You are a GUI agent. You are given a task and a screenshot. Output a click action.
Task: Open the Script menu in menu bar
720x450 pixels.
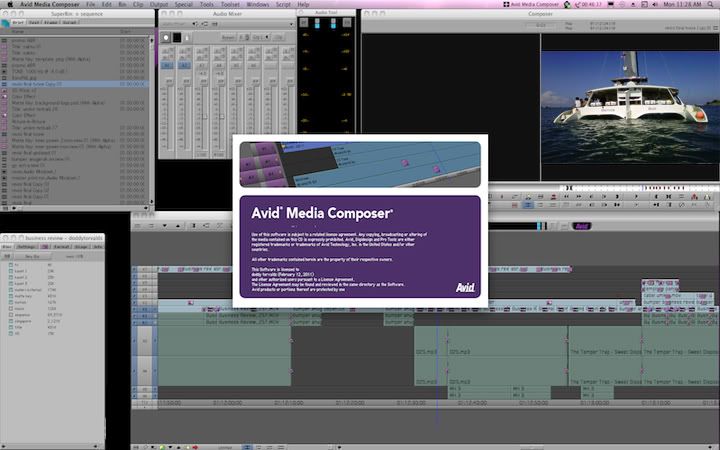(283, 4)
